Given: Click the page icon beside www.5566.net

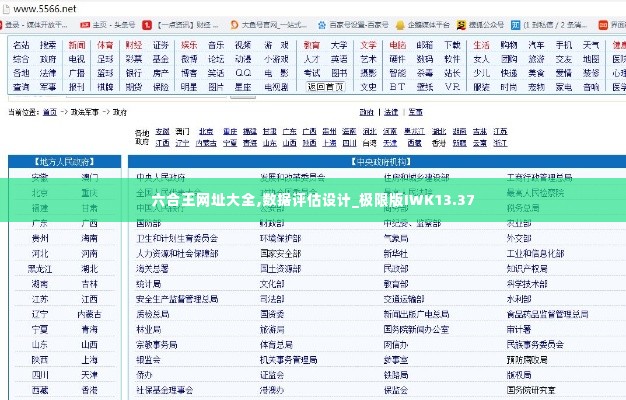Looking at the screenshot, I should [x=6, y=8].
